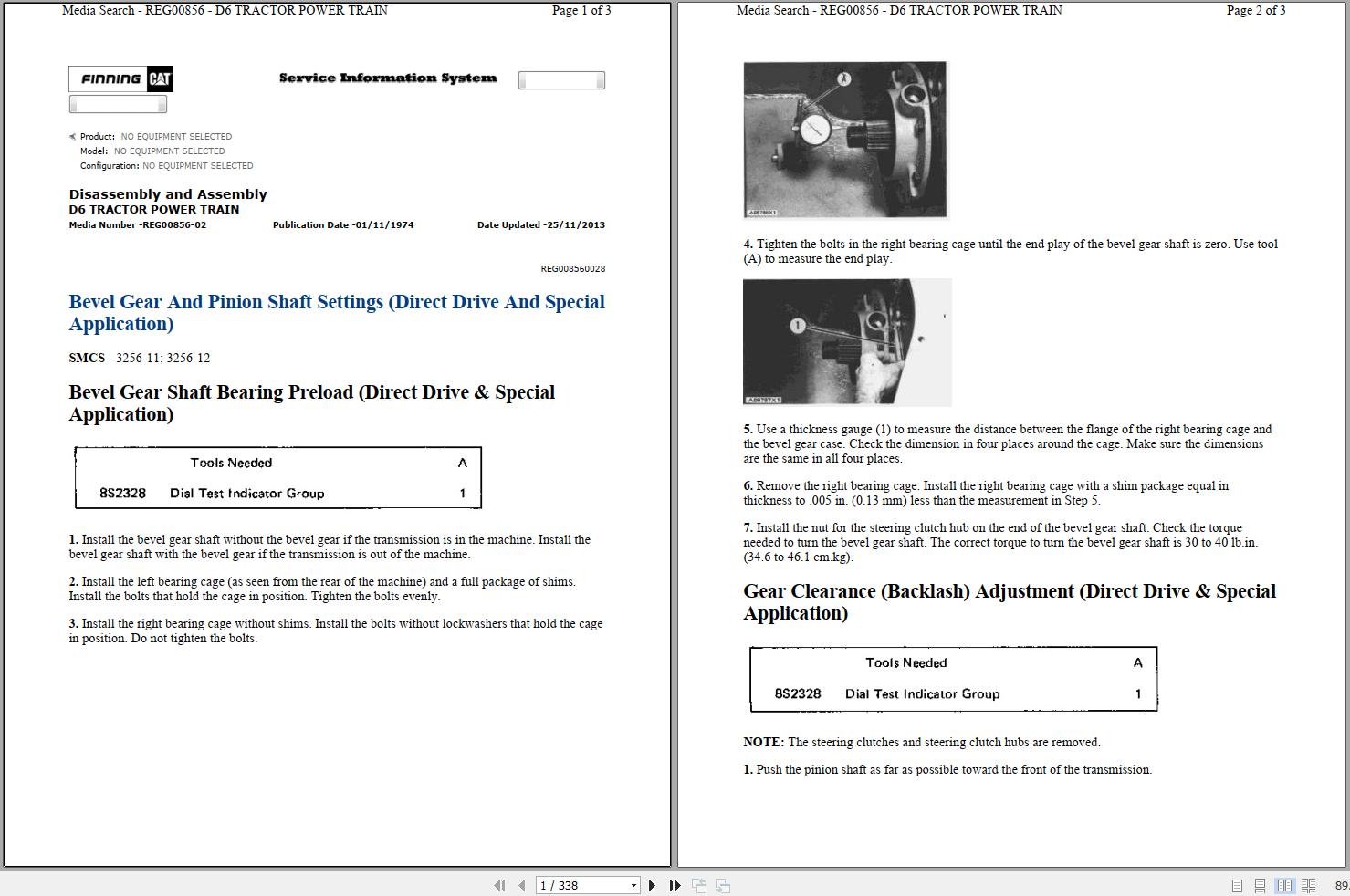Click step 7 about steering clutch hub nut
1350x896 pixels.
tap(1000, 543)
